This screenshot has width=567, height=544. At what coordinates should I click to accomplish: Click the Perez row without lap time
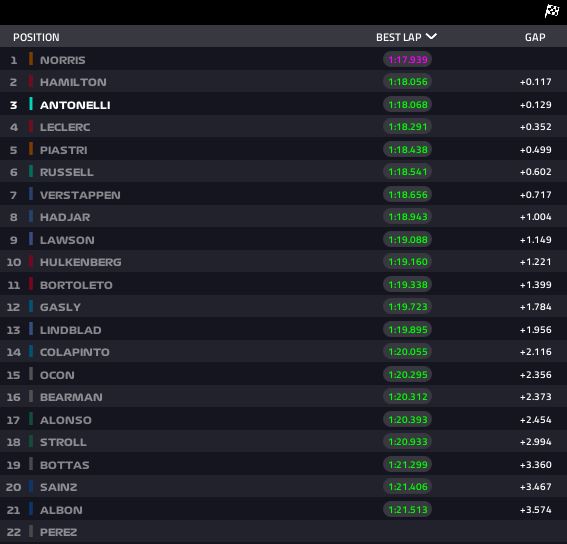[x=284, y=532]
